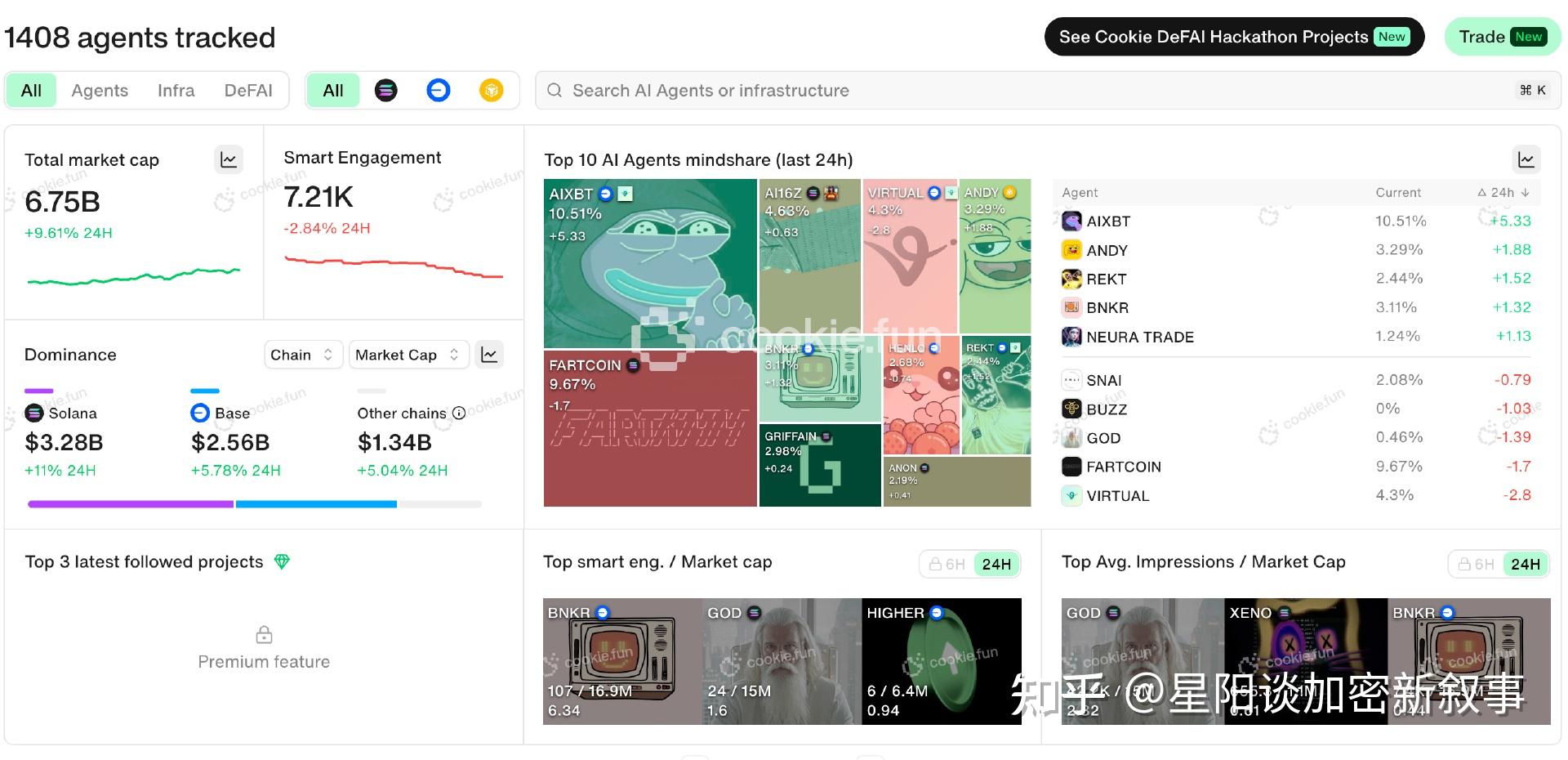This screenshot has width=1568, height=760.
Task: Click BUZZ avatar in agent table
Action: coord(1071,409)
